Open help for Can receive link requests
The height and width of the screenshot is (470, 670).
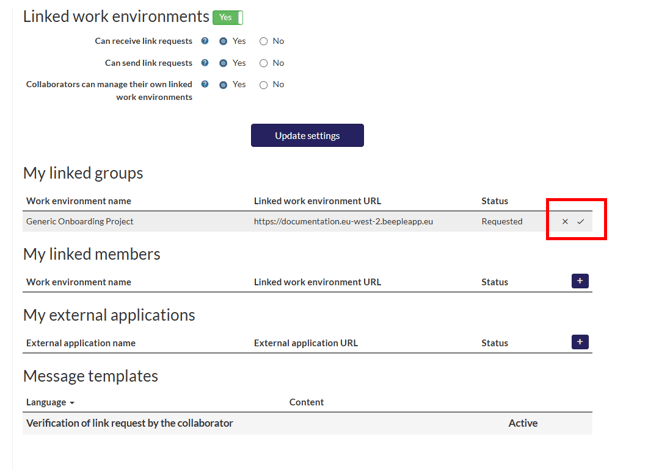coord(205,41)
